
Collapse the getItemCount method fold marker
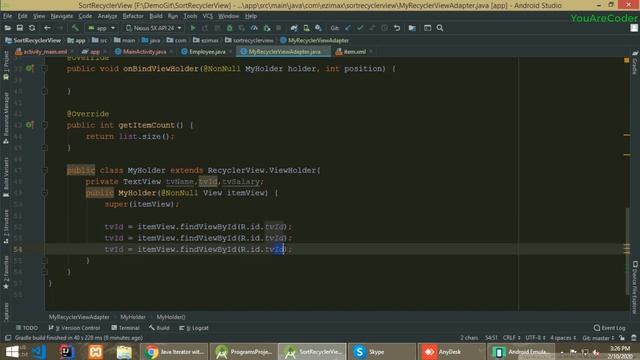point(44,124)
